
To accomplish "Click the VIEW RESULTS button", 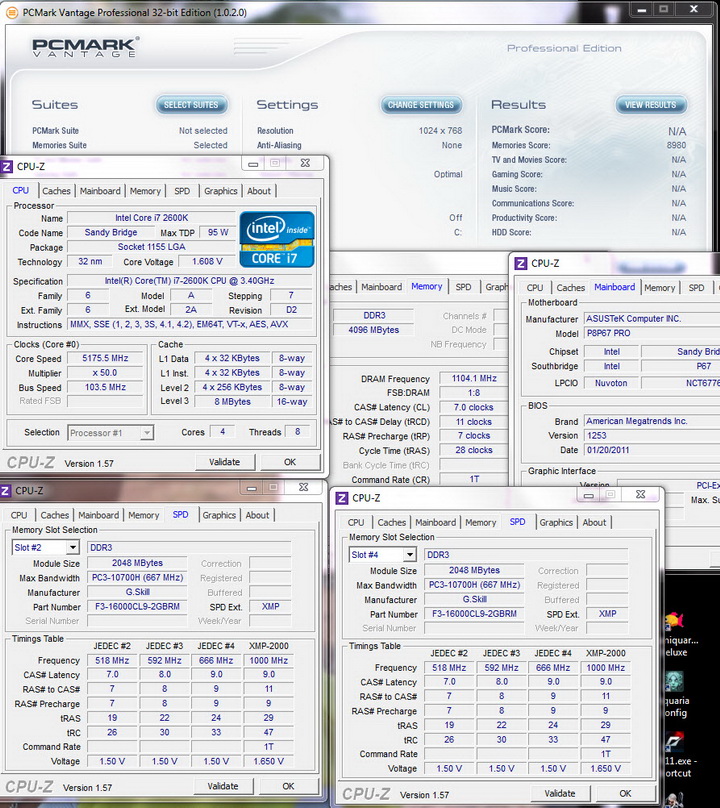I will coord(650,105).
